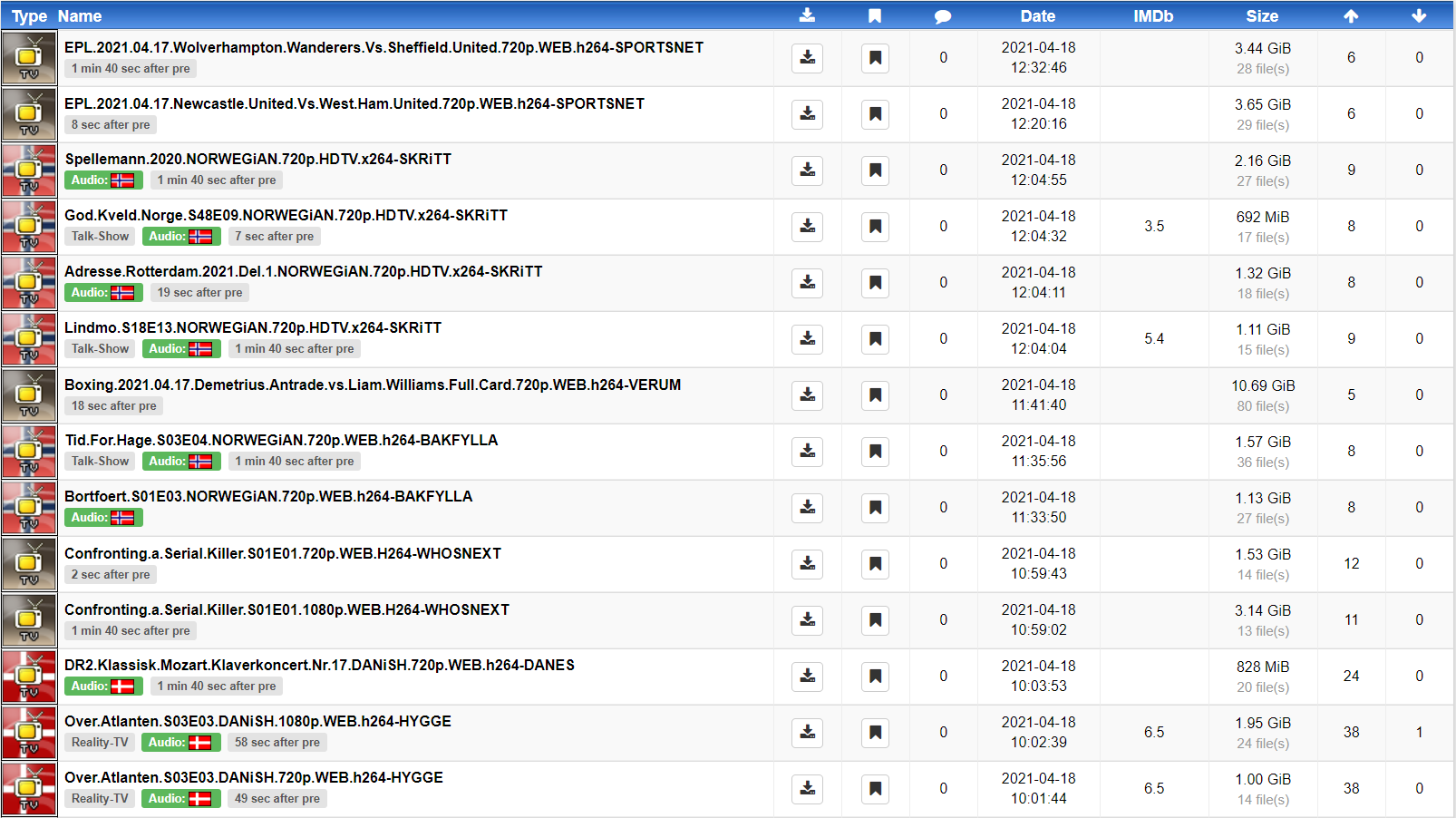Click Talk-Show tag on God.Kveld.Norge row
Screen dimensions: 1456x818
(101, 237)
